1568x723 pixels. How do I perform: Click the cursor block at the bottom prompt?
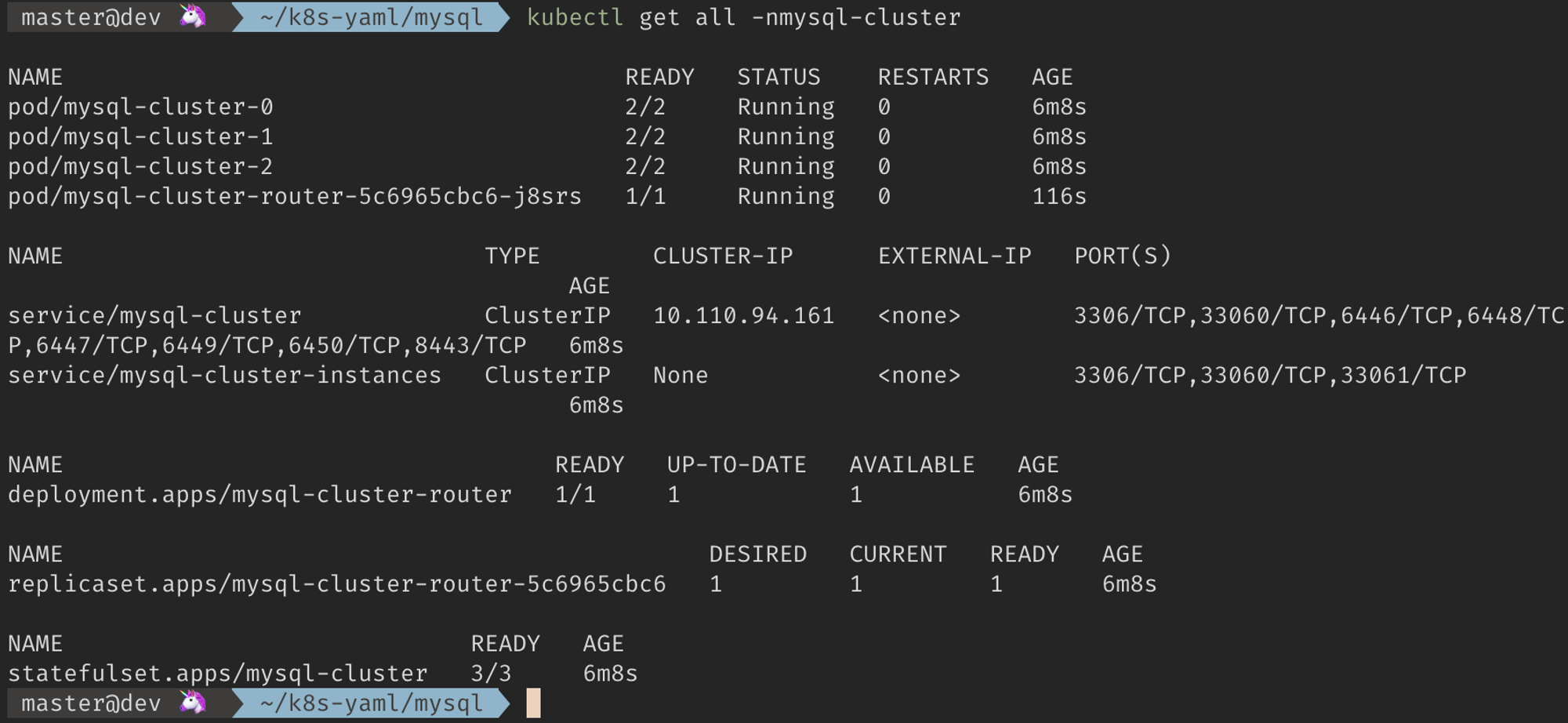point(534,703)
